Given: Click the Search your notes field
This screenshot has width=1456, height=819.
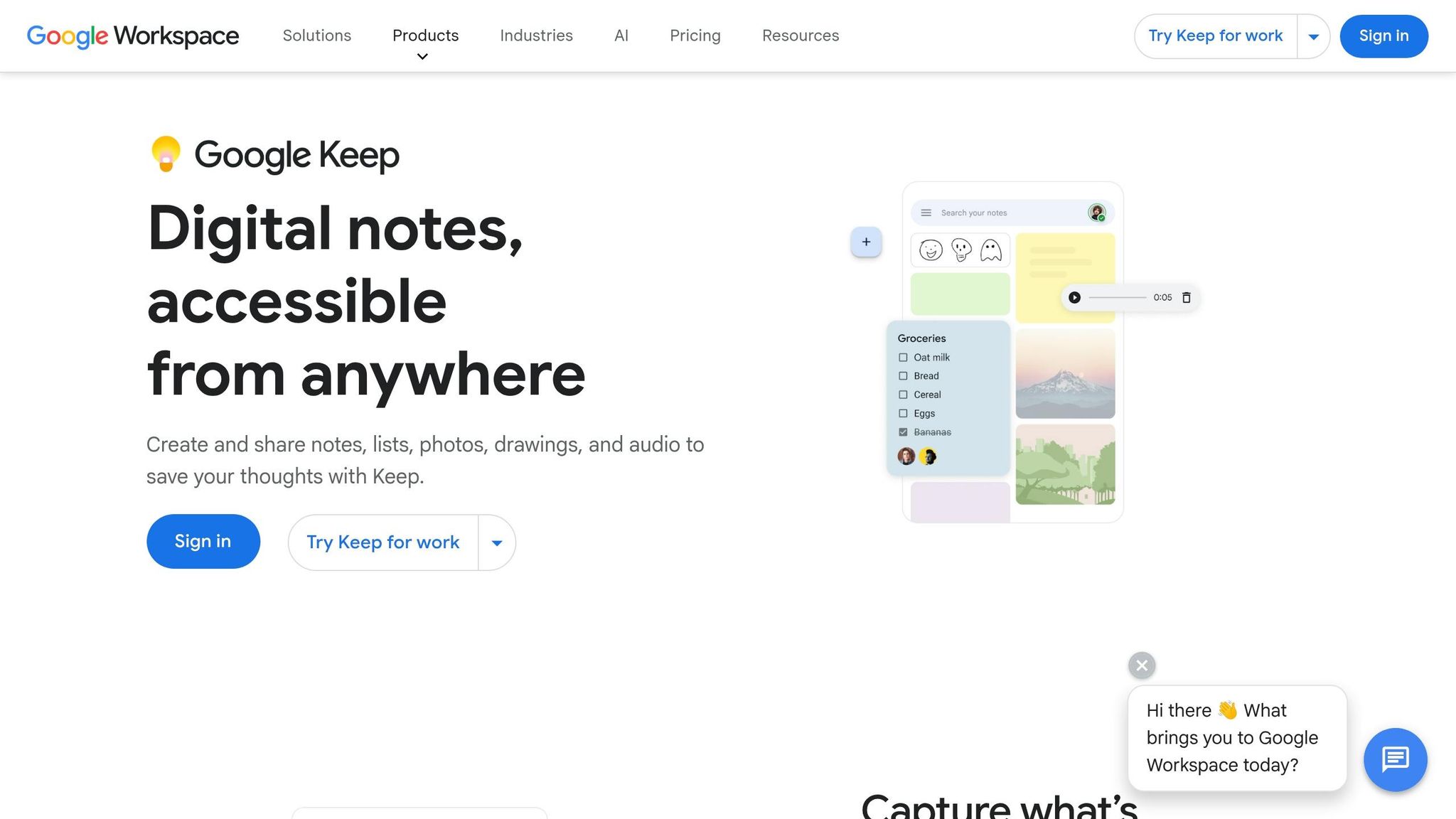Looking at the screenshot, I should [x=1012, y=213].
